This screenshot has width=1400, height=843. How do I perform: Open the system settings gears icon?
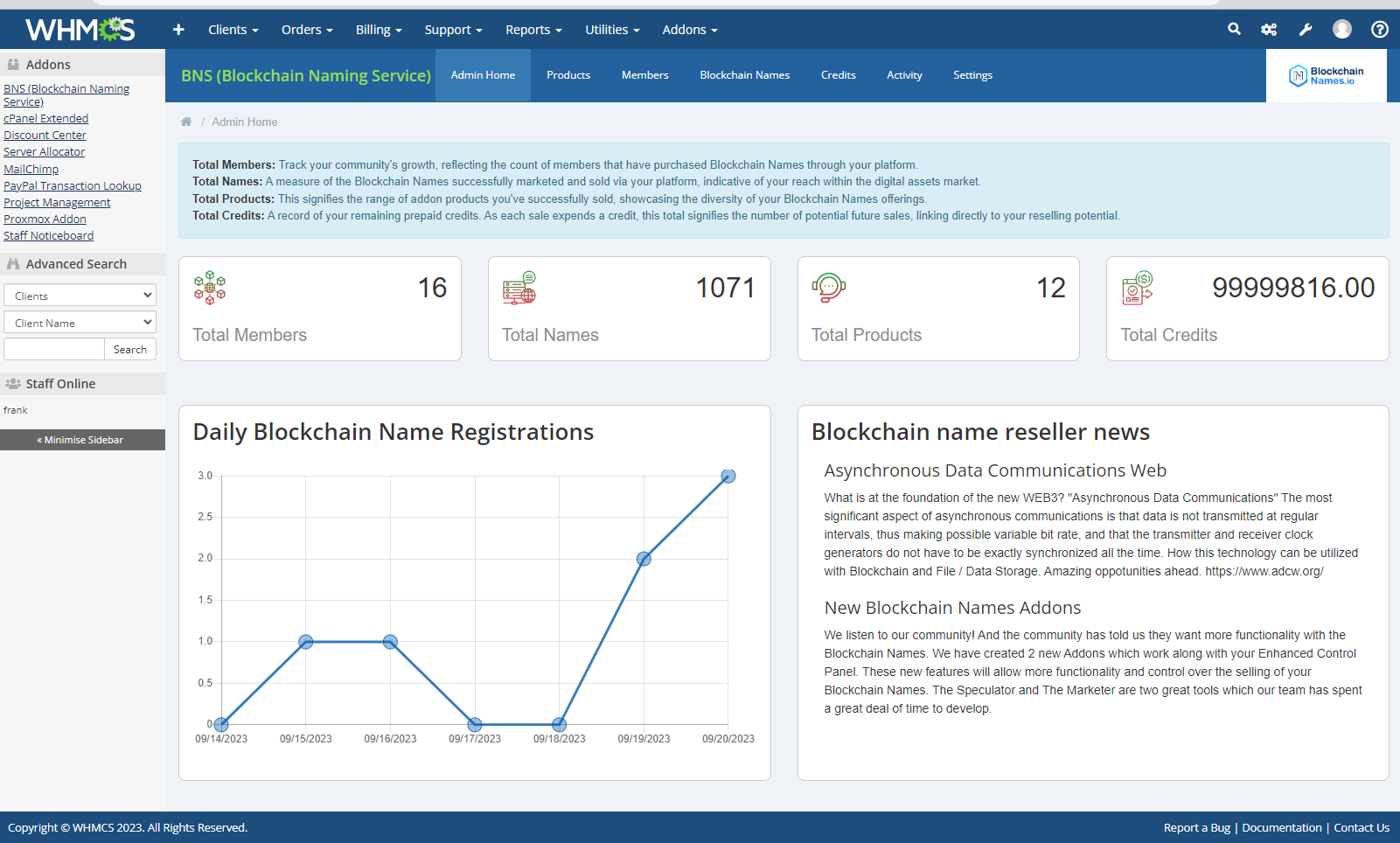[1269, 30]
